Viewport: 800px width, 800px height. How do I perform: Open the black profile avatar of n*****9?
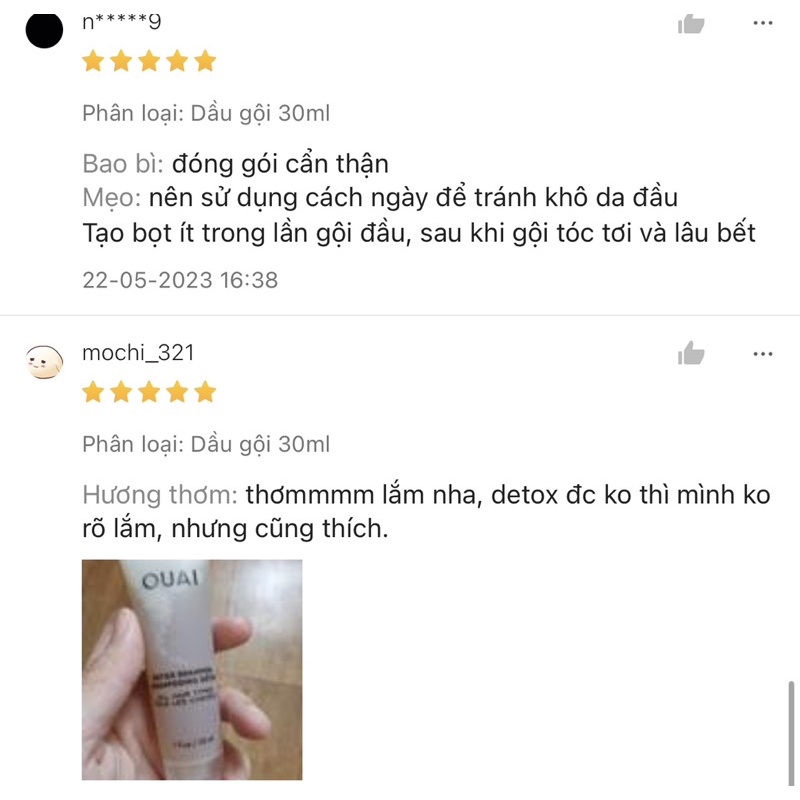click(x=44, y=30)
